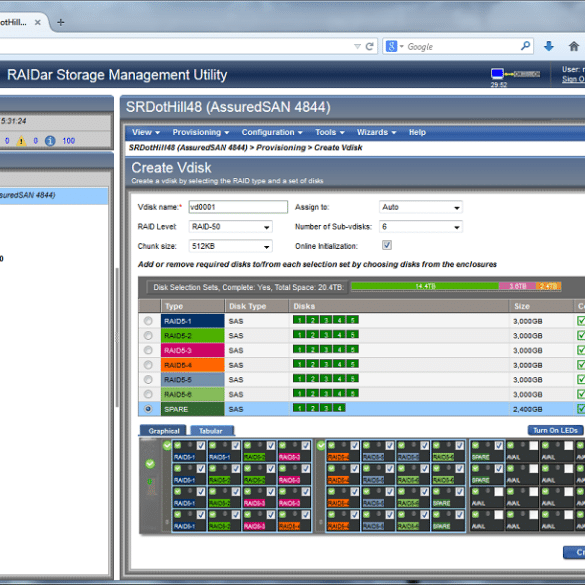Toggle the Online Initialization checkbox

[x=387, y=245]
